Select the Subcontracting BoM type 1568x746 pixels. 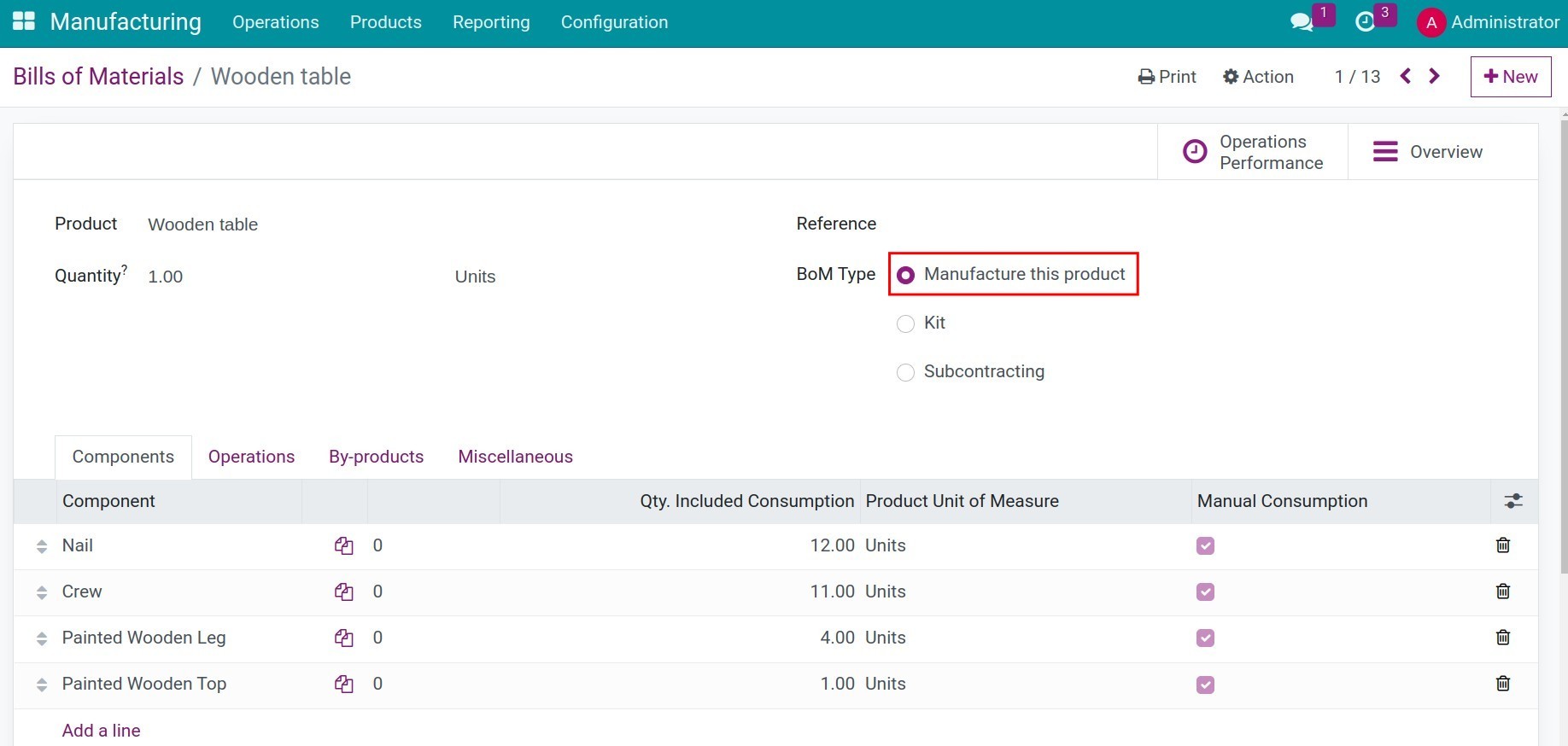pos(905,372)
